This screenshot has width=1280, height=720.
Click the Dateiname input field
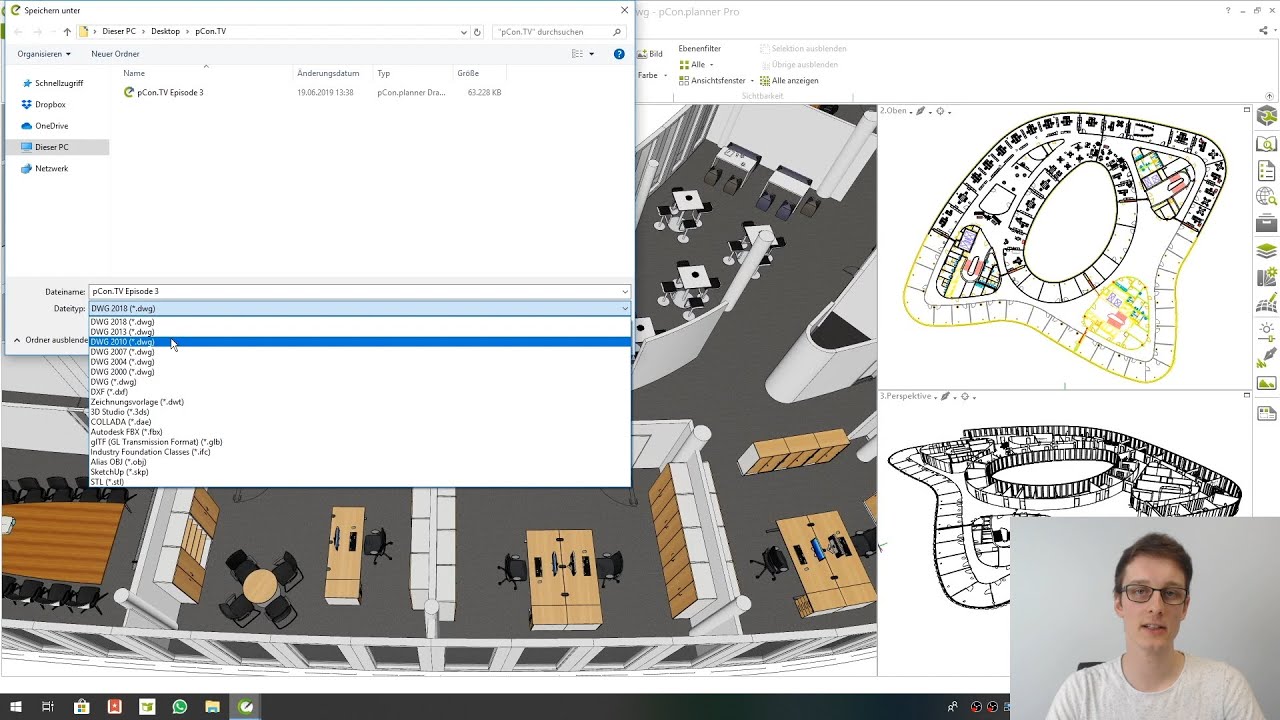(x=354, y=291)
